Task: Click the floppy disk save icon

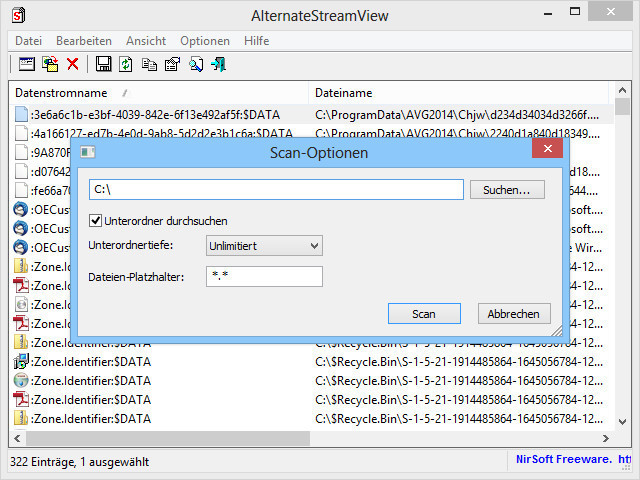Action: click(103, 64)
